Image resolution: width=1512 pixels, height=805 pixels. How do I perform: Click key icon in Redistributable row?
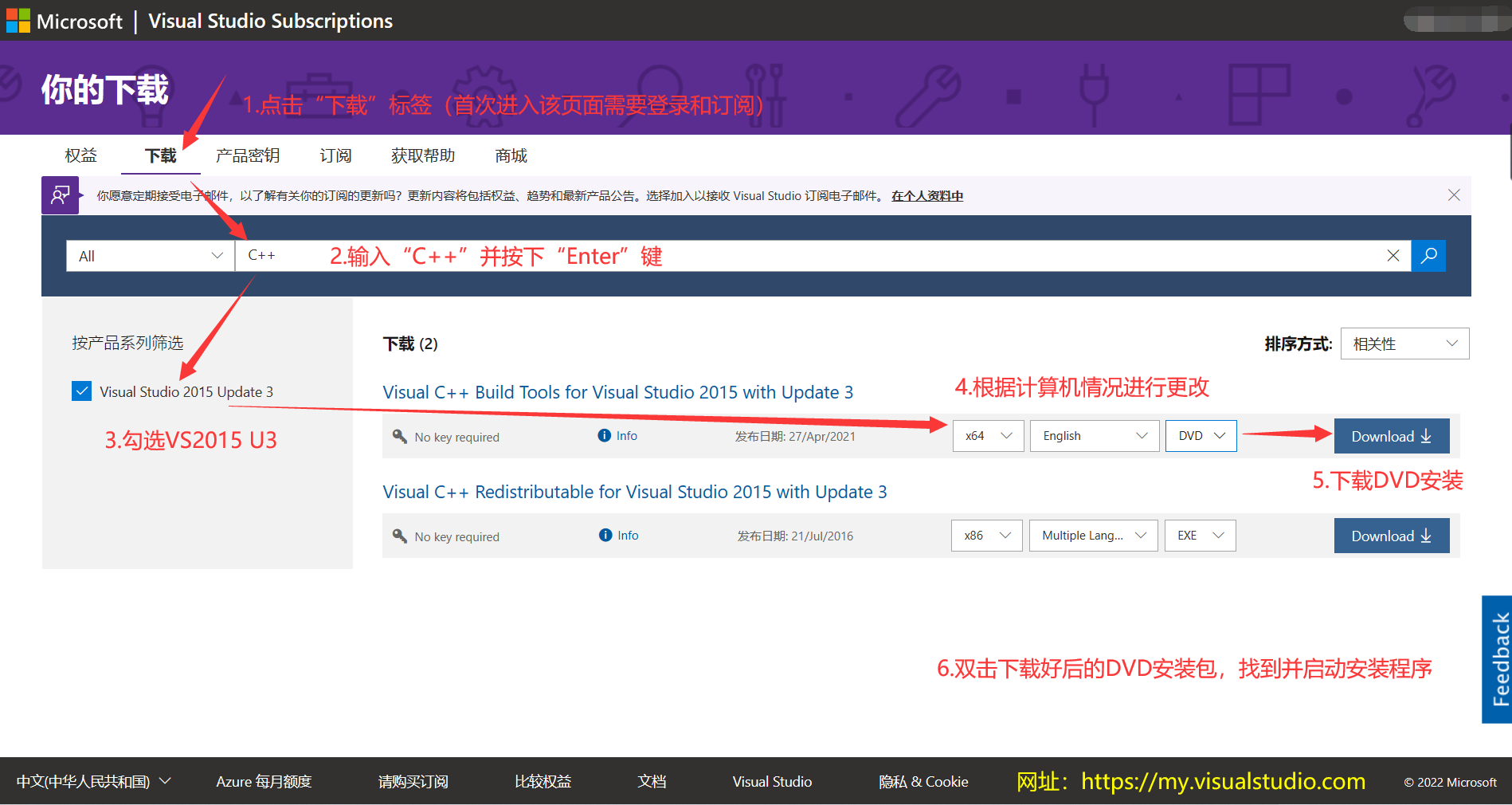pos(400,536)
